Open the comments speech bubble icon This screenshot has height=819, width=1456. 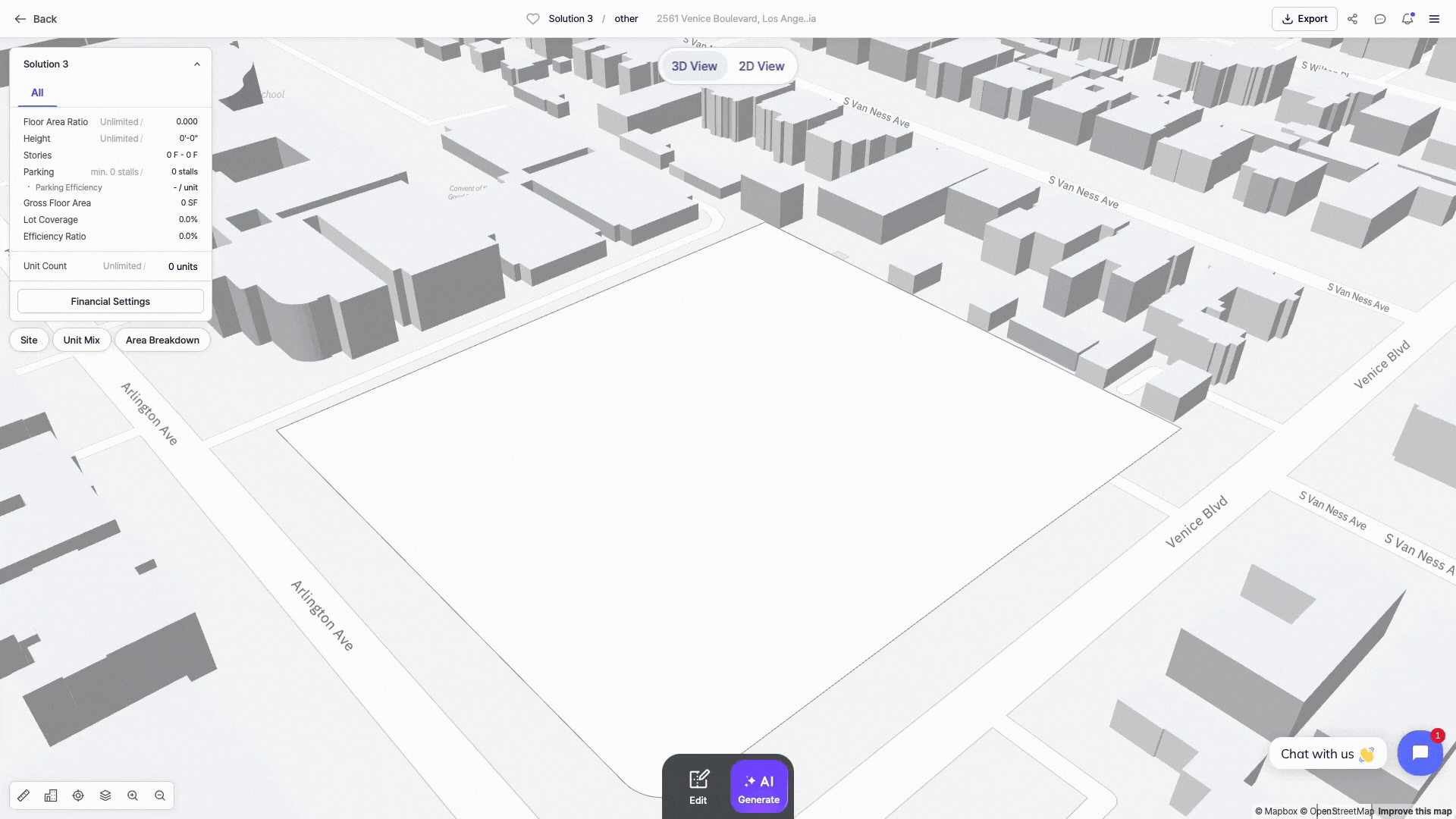1379,19
